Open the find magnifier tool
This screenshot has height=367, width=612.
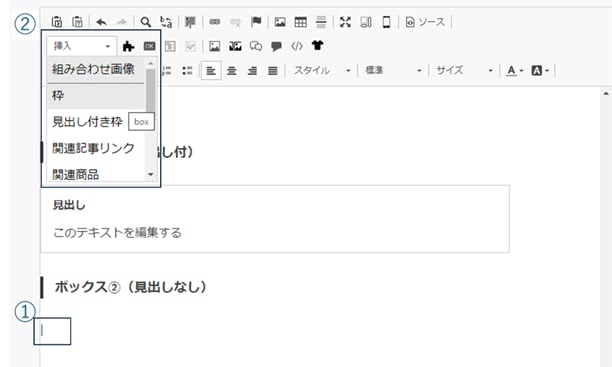(146, 22)
